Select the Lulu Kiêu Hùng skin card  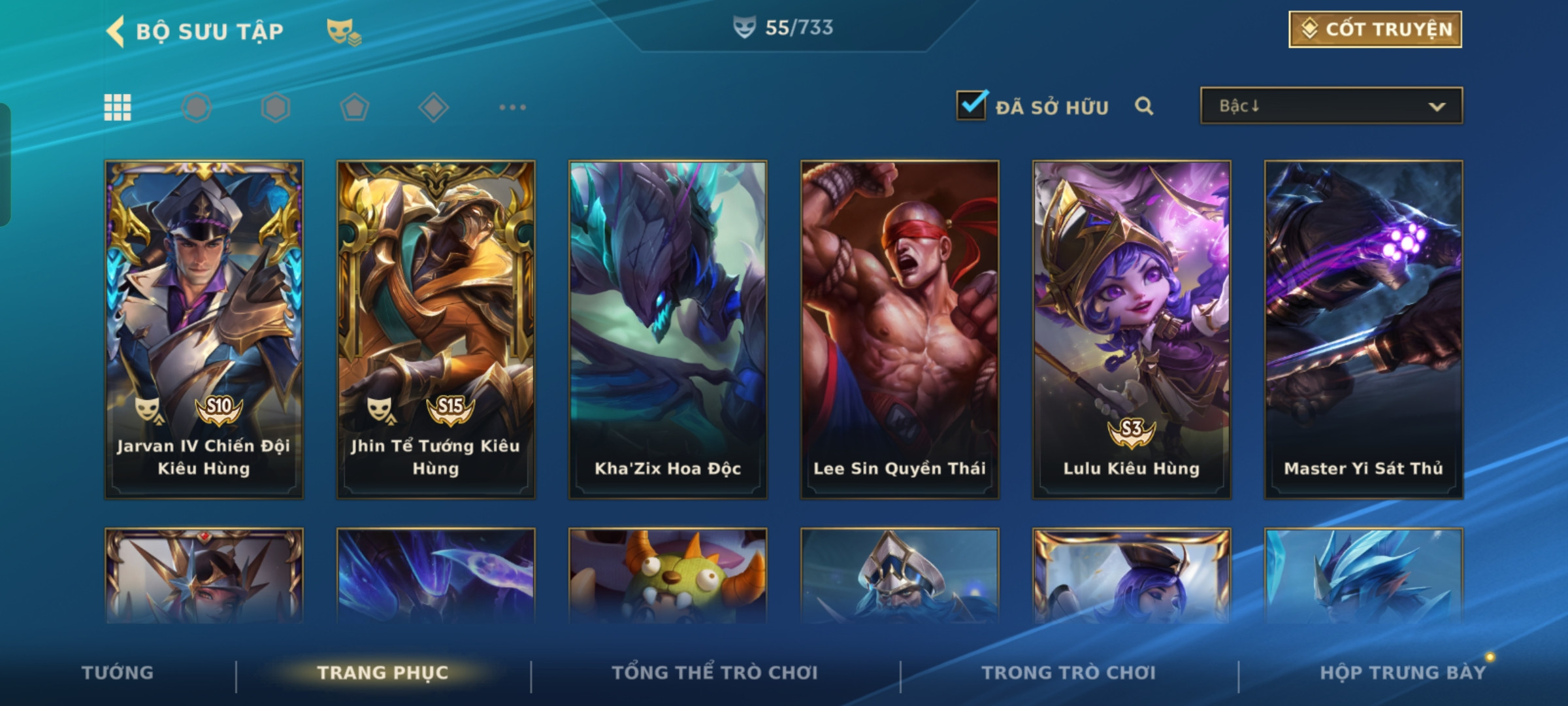[x=1132, y=330]
